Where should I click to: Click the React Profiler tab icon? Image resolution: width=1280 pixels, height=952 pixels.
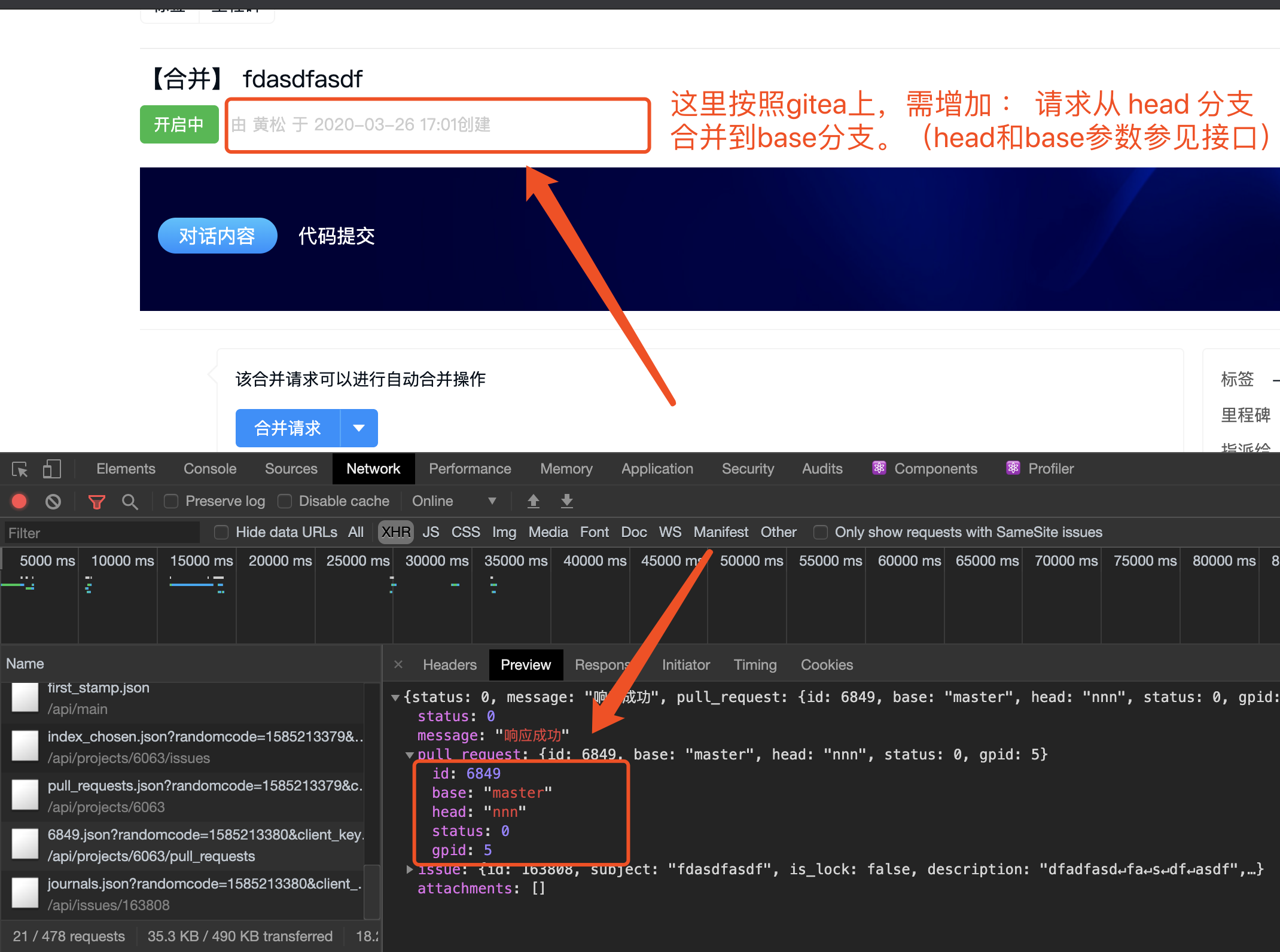pos(1013,468)
